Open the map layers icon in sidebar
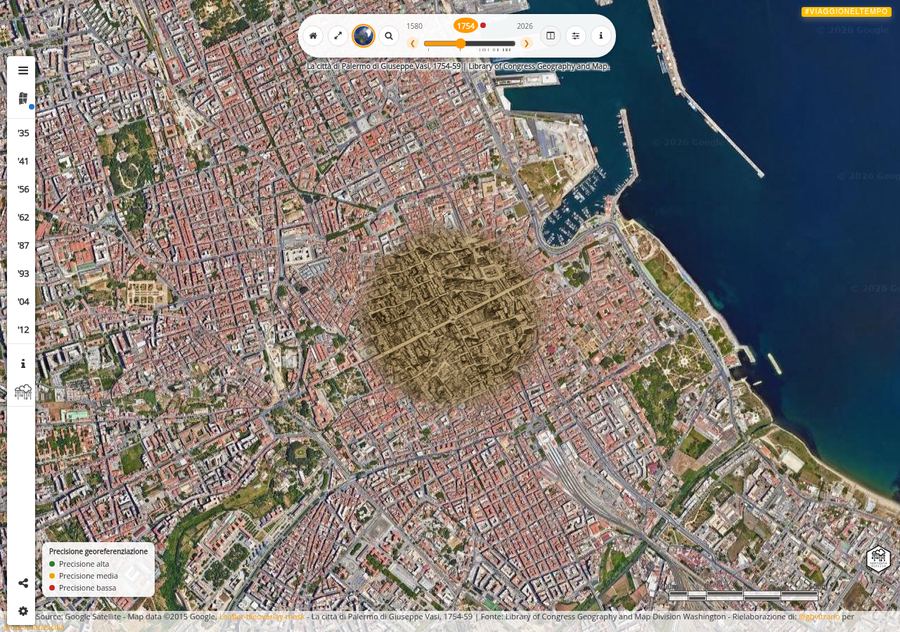900x632 pixels. click(x=23, y=99)
